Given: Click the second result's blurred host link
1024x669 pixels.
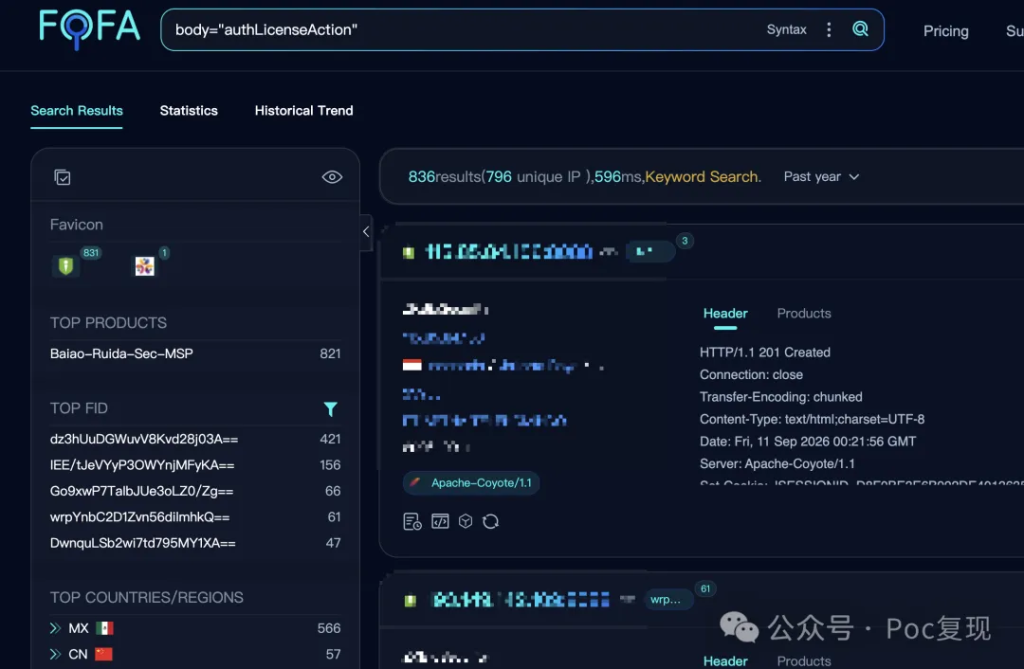Looking at the screenshot, I should tap(520, 600).
